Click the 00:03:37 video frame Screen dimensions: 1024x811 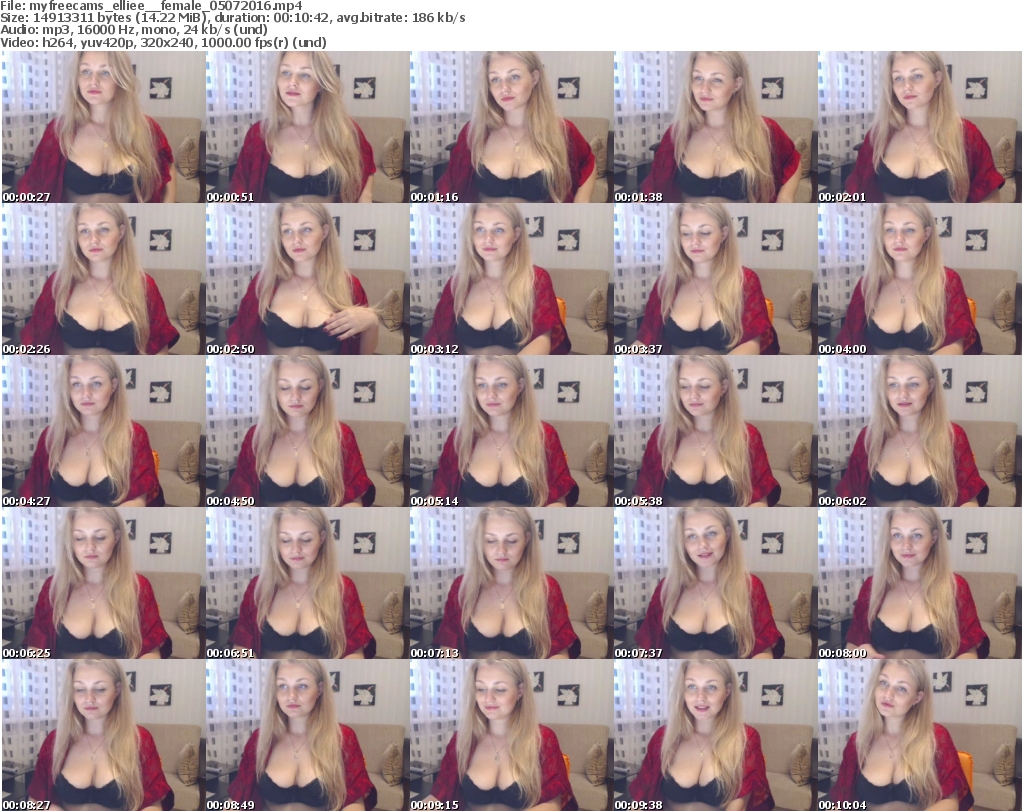tap(716, 279)
